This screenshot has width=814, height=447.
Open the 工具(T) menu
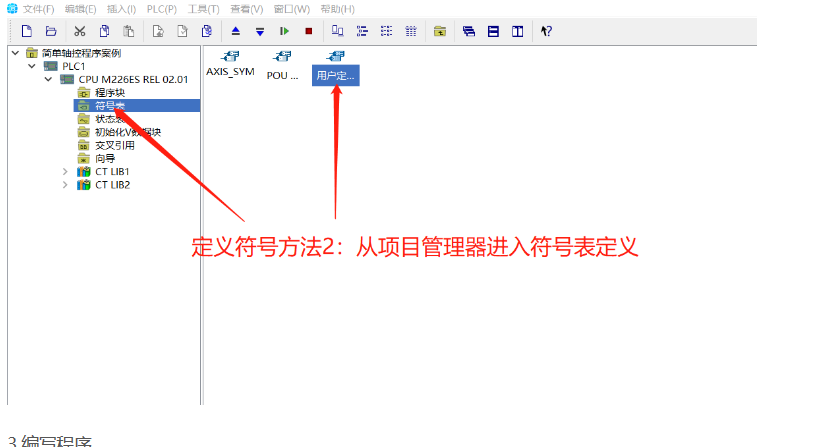(203, 9)
